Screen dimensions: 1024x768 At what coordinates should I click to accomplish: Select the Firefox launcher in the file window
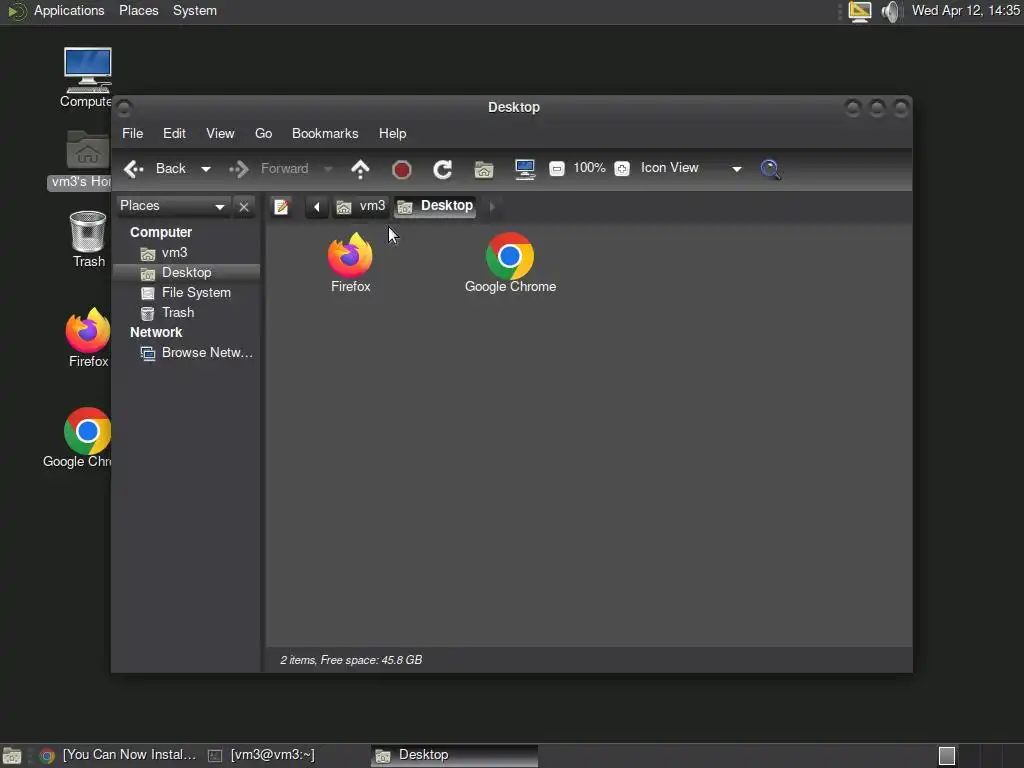[x=350, y=263]
